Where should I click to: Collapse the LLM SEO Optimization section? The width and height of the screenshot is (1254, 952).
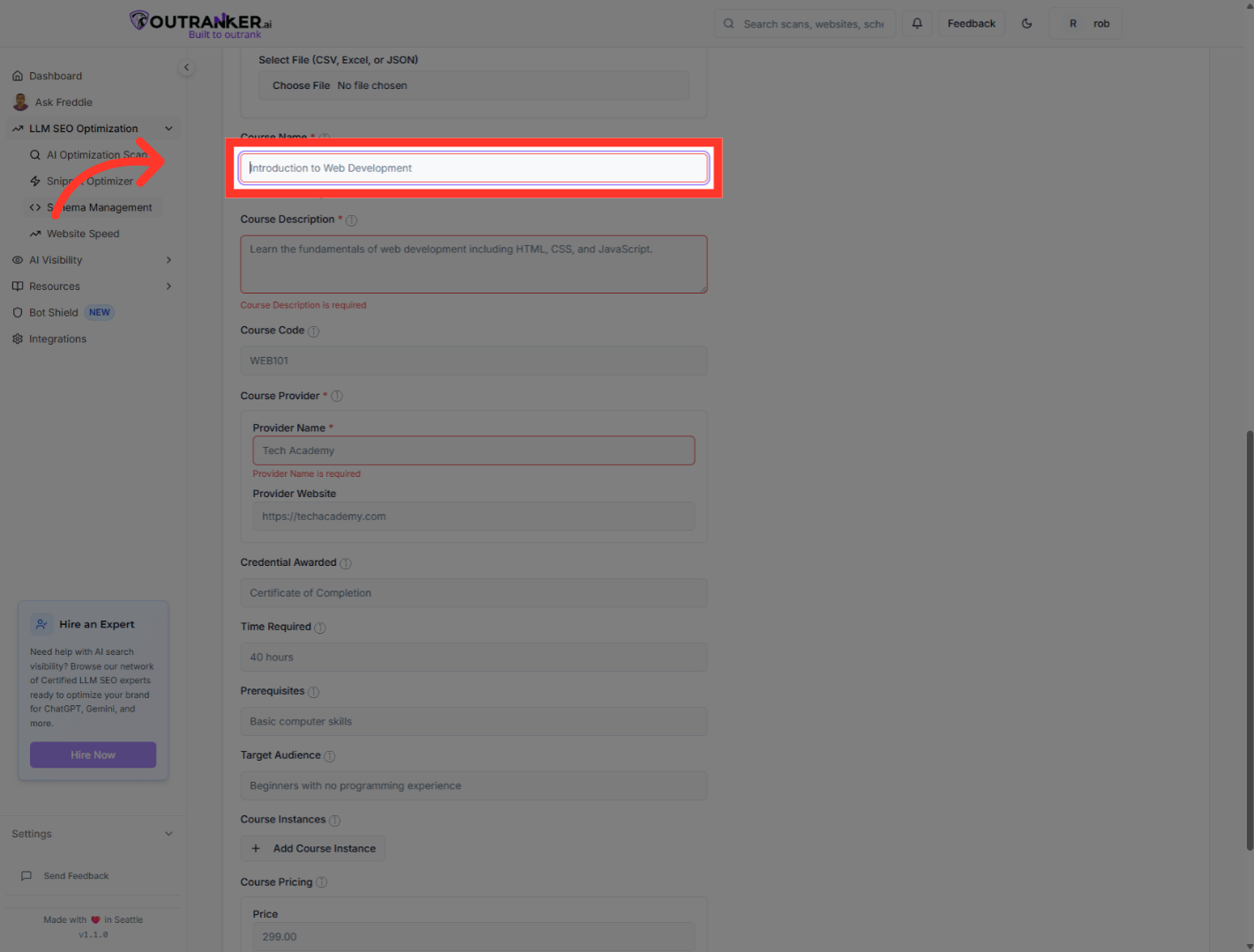pos(168,128)
